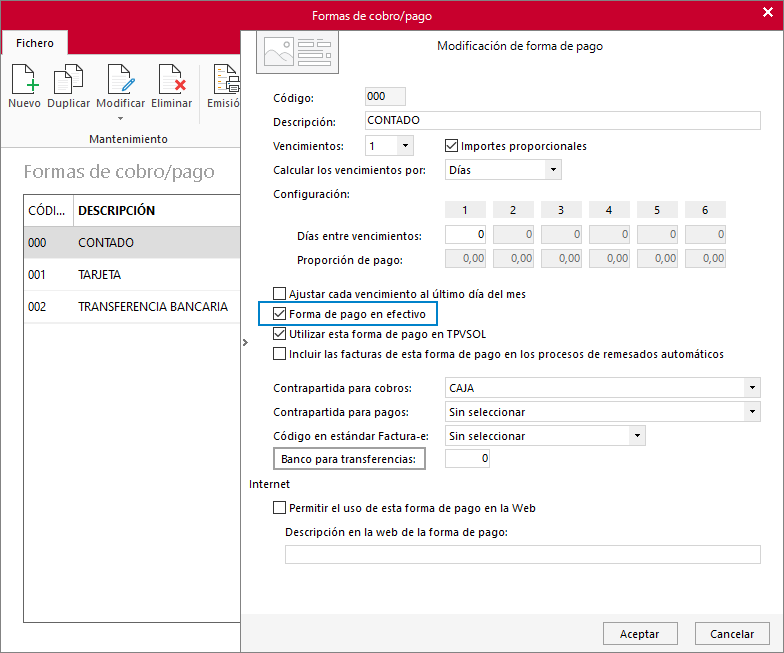
Task: Click column header 6 in Configuración
Action: (706, 210)
